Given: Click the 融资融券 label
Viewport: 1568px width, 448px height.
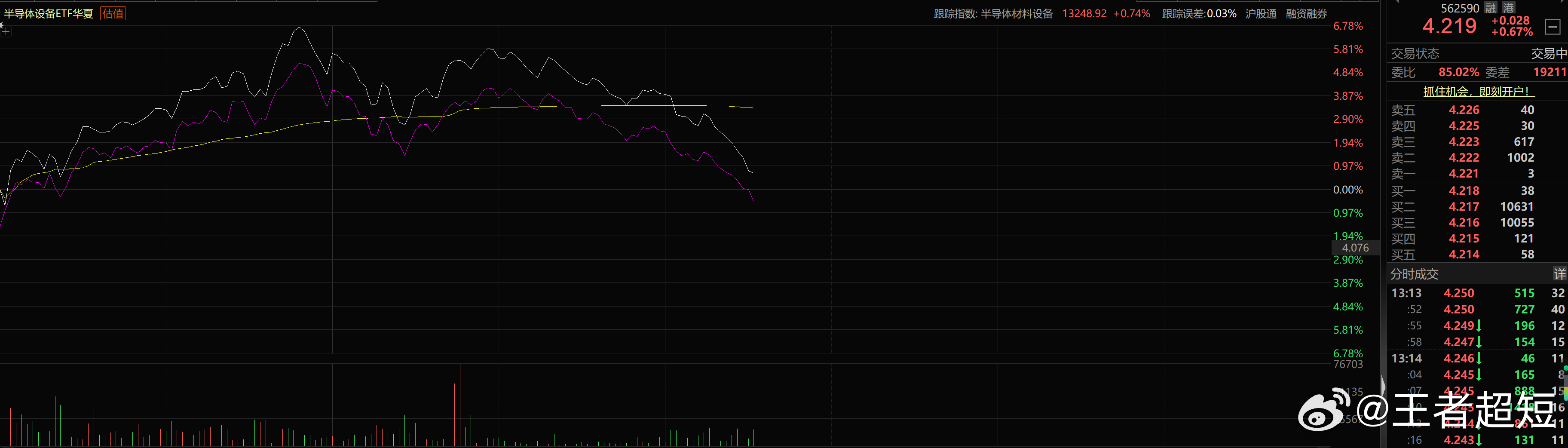Looking at the screenshot, I should click(x=1306, y=13).
